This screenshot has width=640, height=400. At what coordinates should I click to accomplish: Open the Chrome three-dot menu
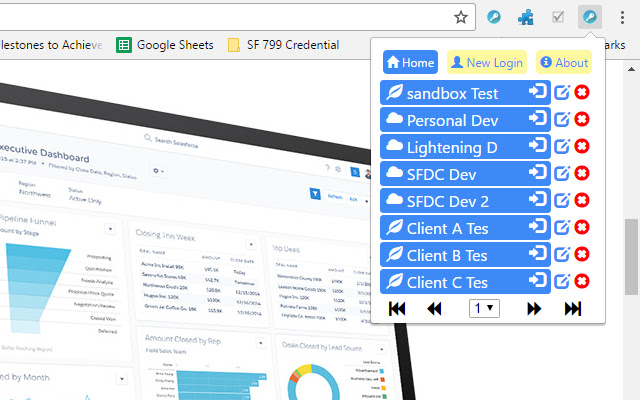coord(622,17)
